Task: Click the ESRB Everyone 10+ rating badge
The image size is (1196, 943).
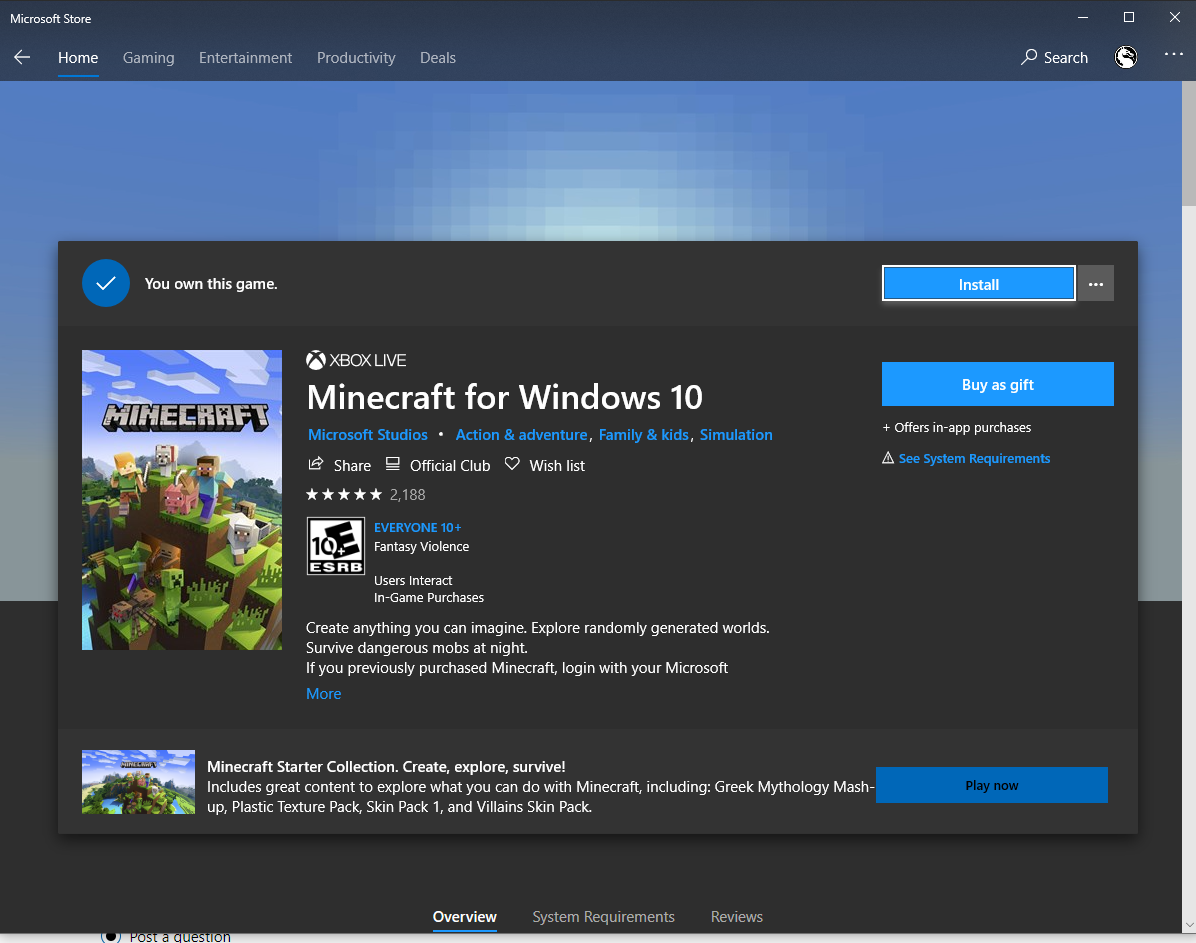Action: click(x=336, y=546)
